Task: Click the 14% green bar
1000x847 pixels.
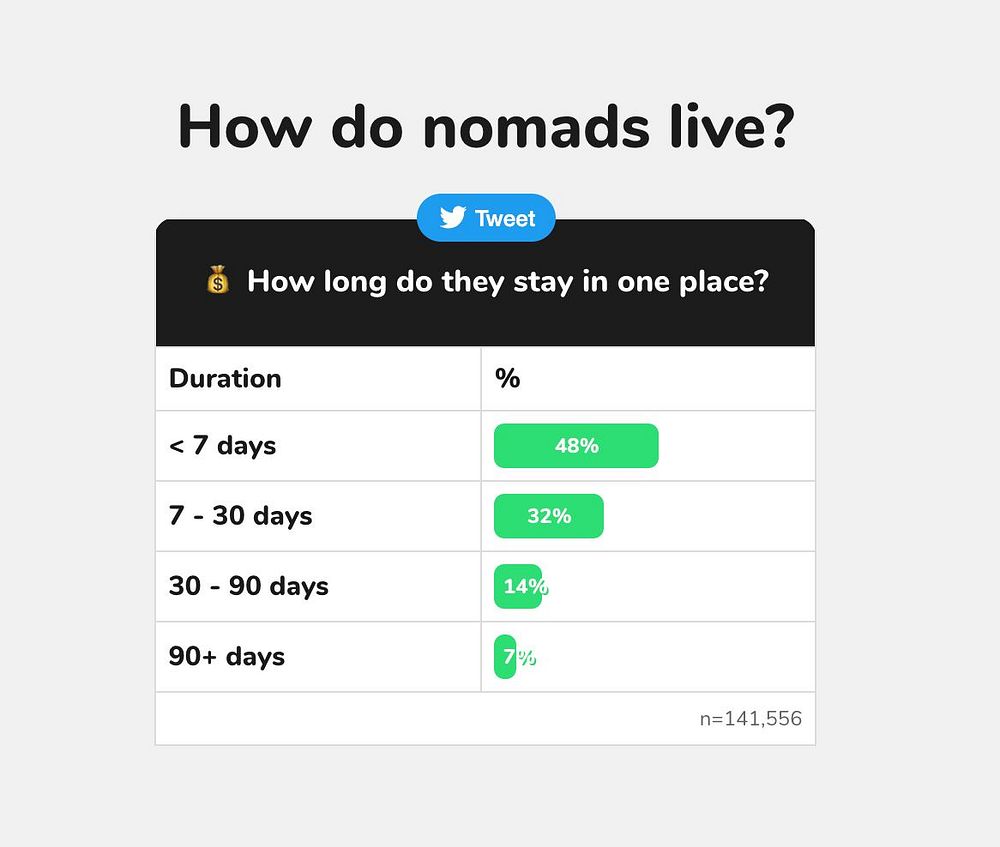Action: (x=518, y=586)
